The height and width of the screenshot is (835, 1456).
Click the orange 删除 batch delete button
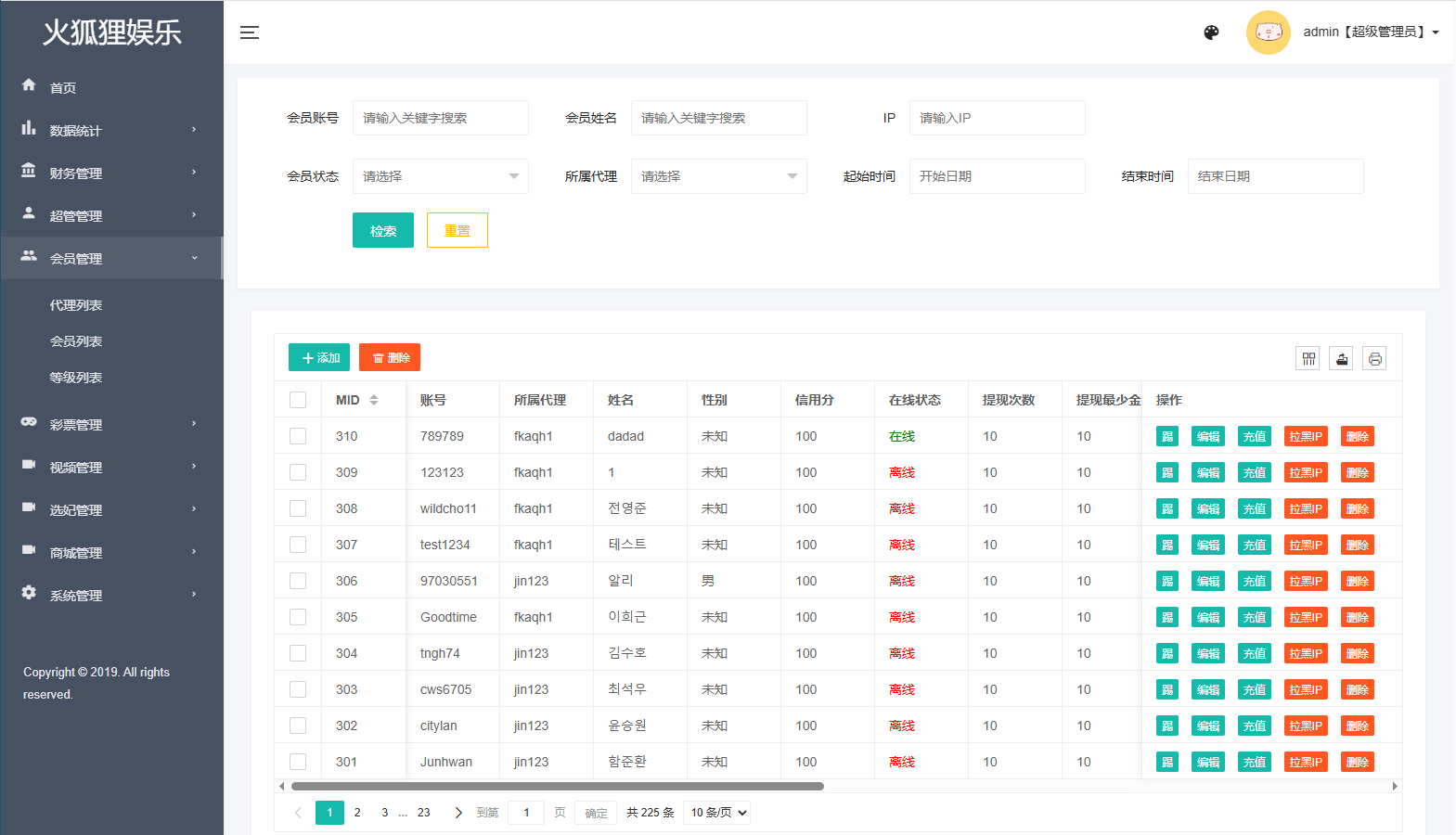pyautogui.click(x=390, y=357)
